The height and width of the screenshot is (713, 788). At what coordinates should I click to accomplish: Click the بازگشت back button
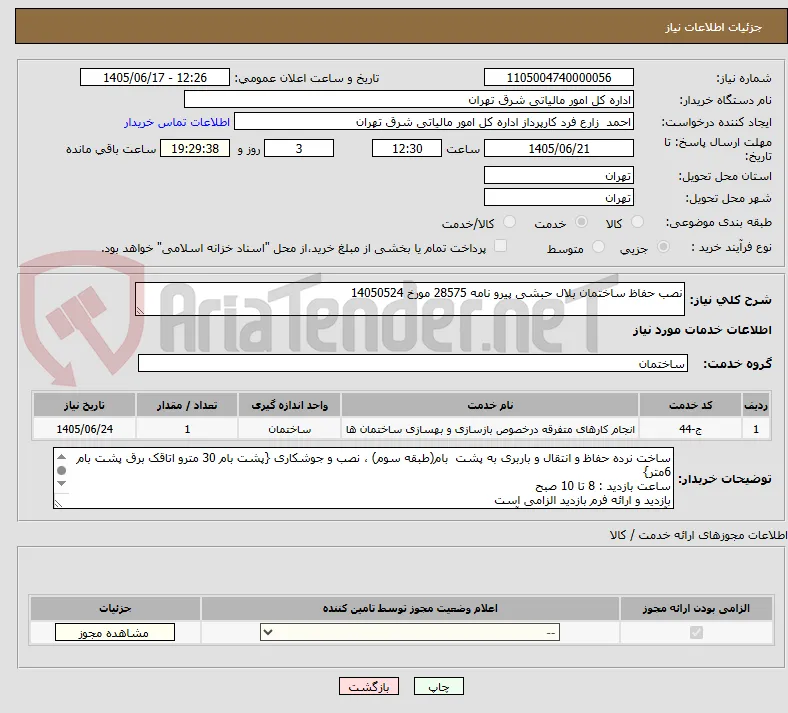tap(369, 686)
